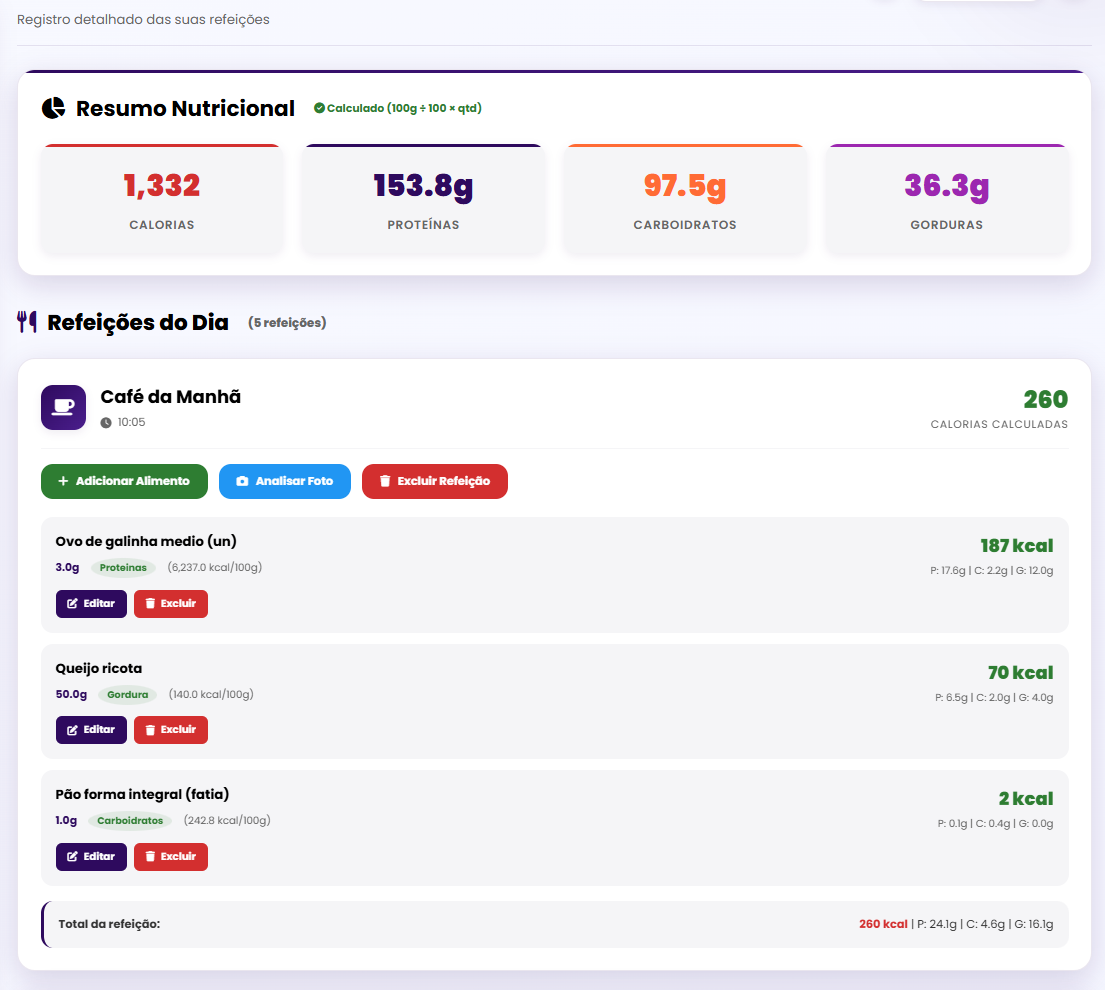This screenshot has height=990, width=1105.
Task: Click the Gorduras summary card
Action: point(946,199)
